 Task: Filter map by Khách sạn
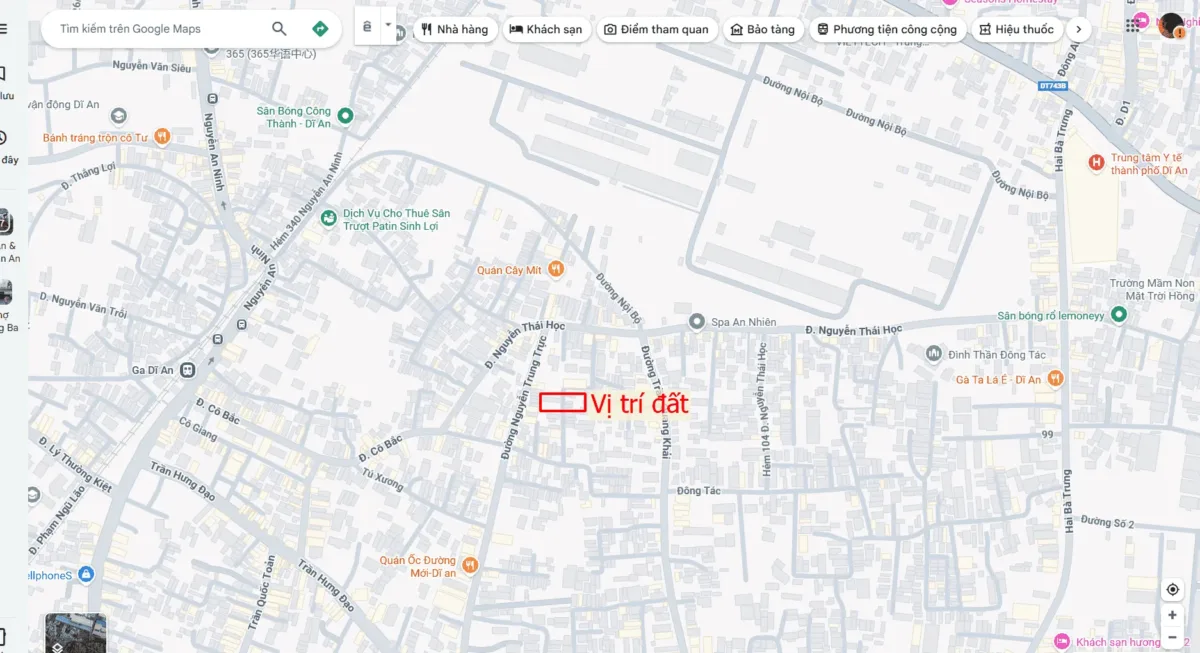[546, 29]
